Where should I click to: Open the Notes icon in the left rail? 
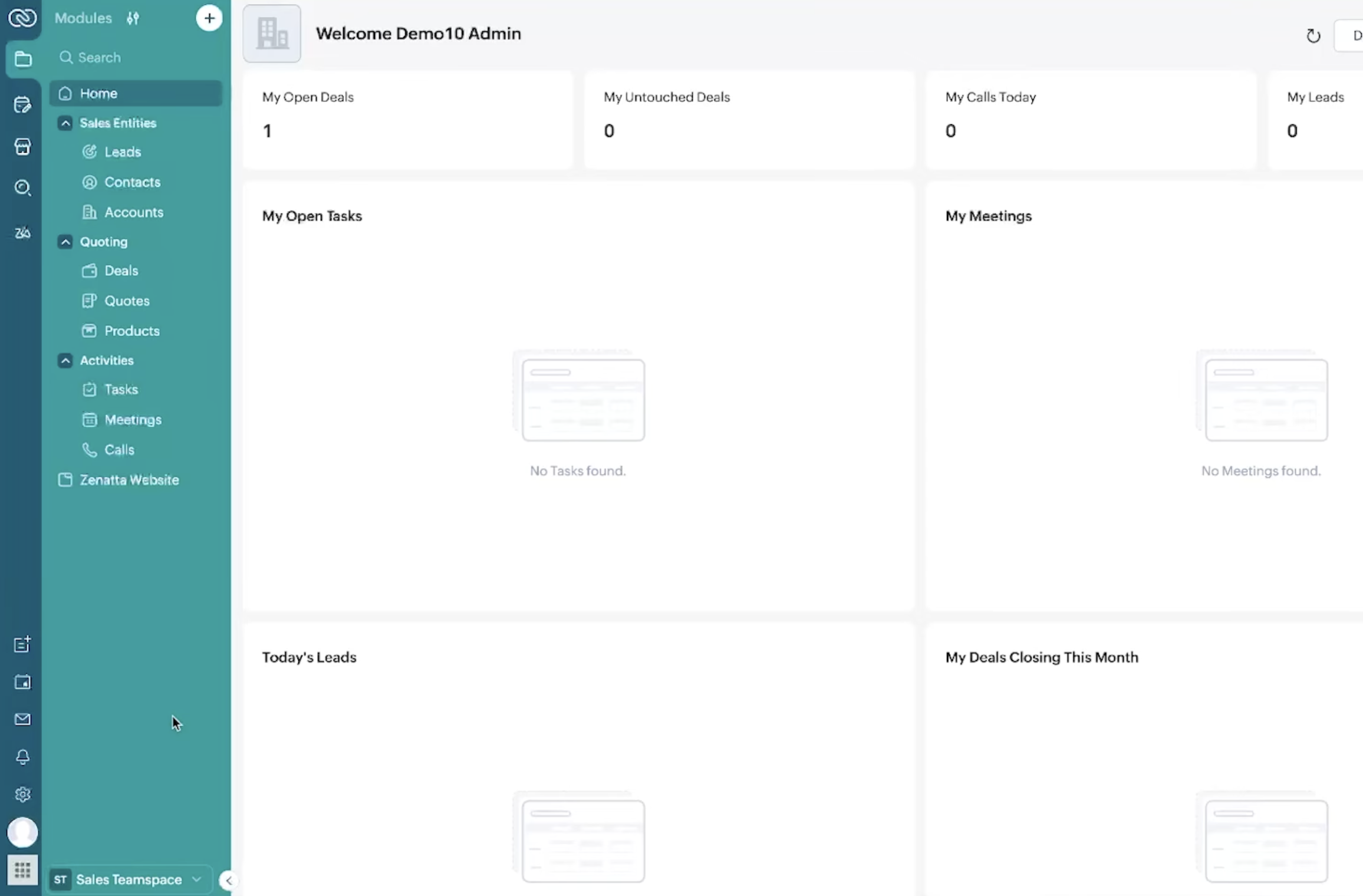22,105
